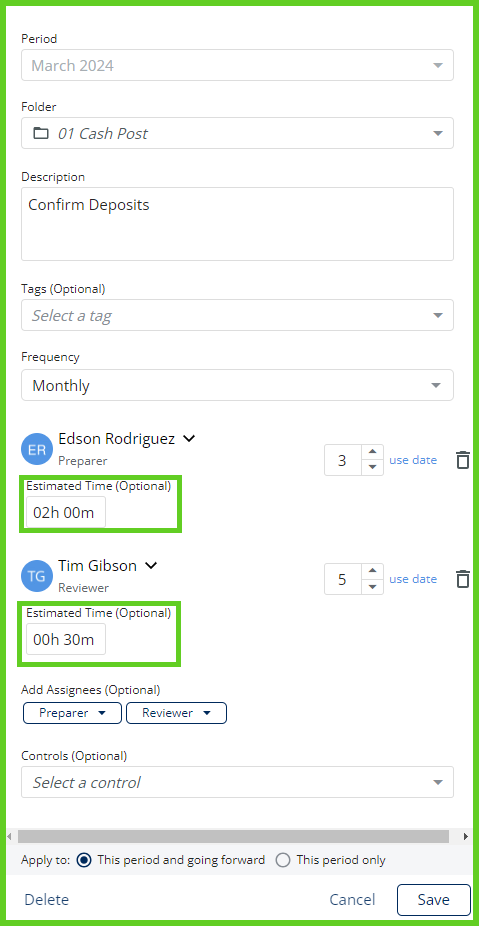479x926 pixels.
Task: Decrease Tim Gibson day value with down arrow
Action: pyautogui.click(x=372, y=586)
